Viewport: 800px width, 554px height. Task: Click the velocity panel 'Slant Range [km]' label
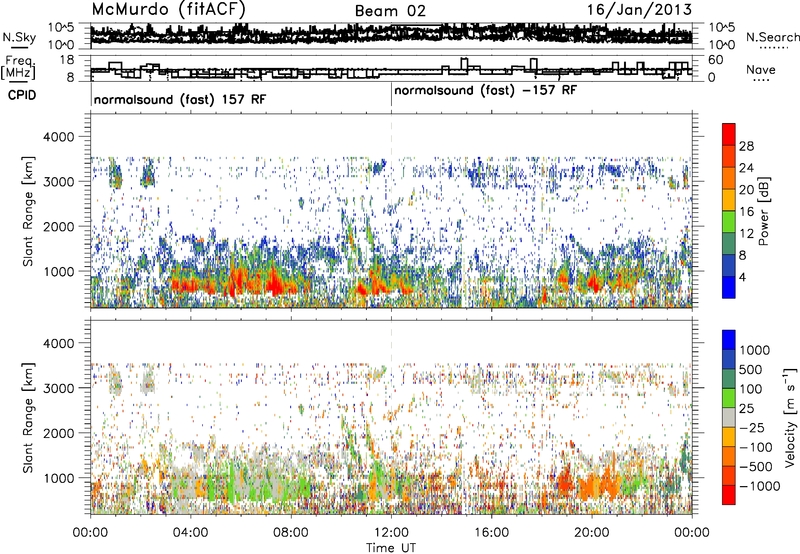tap(28, 417)
